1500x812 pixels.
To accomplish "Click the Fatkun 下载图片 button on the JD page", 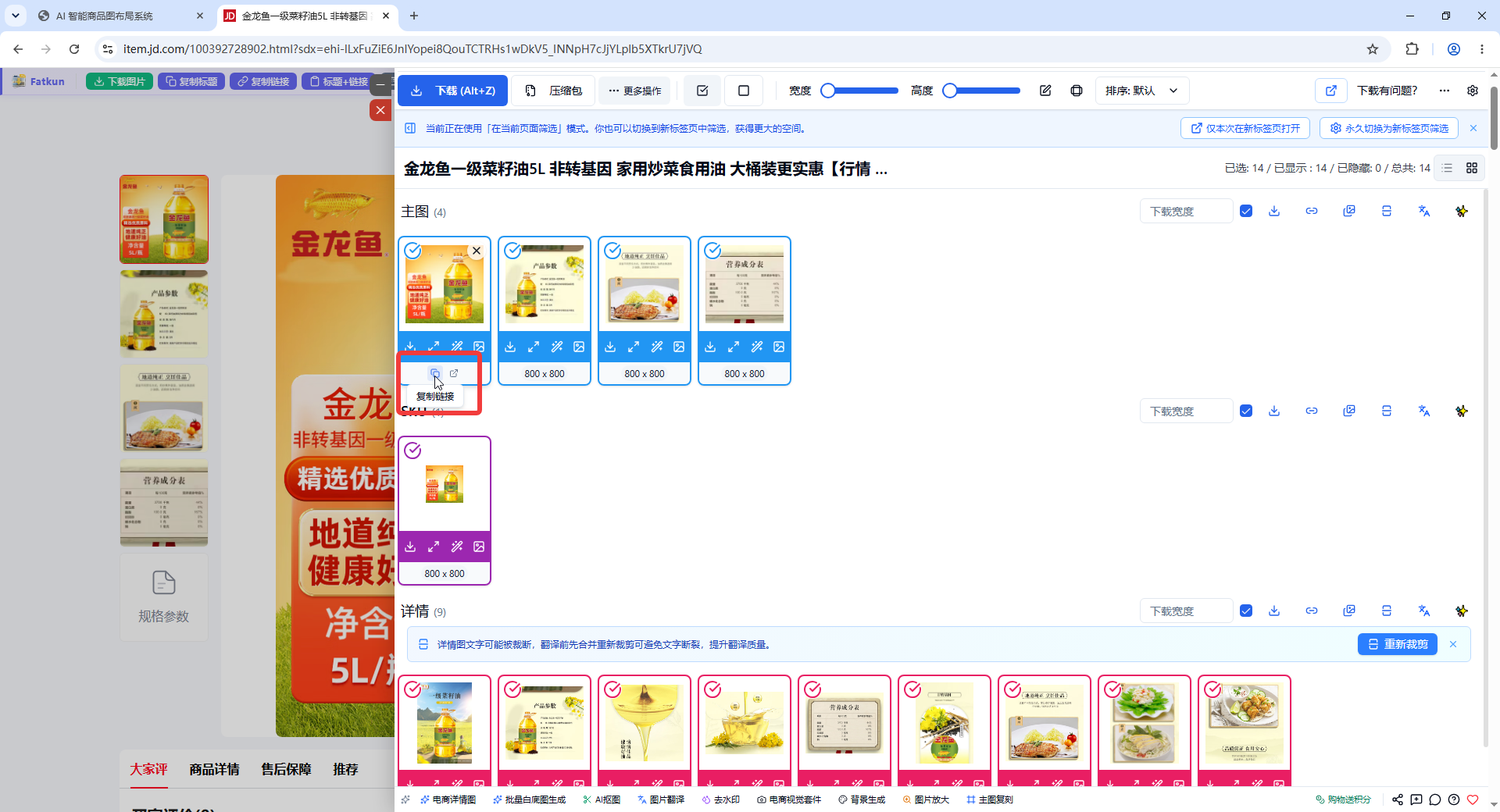I will click(x=120, y=81).
